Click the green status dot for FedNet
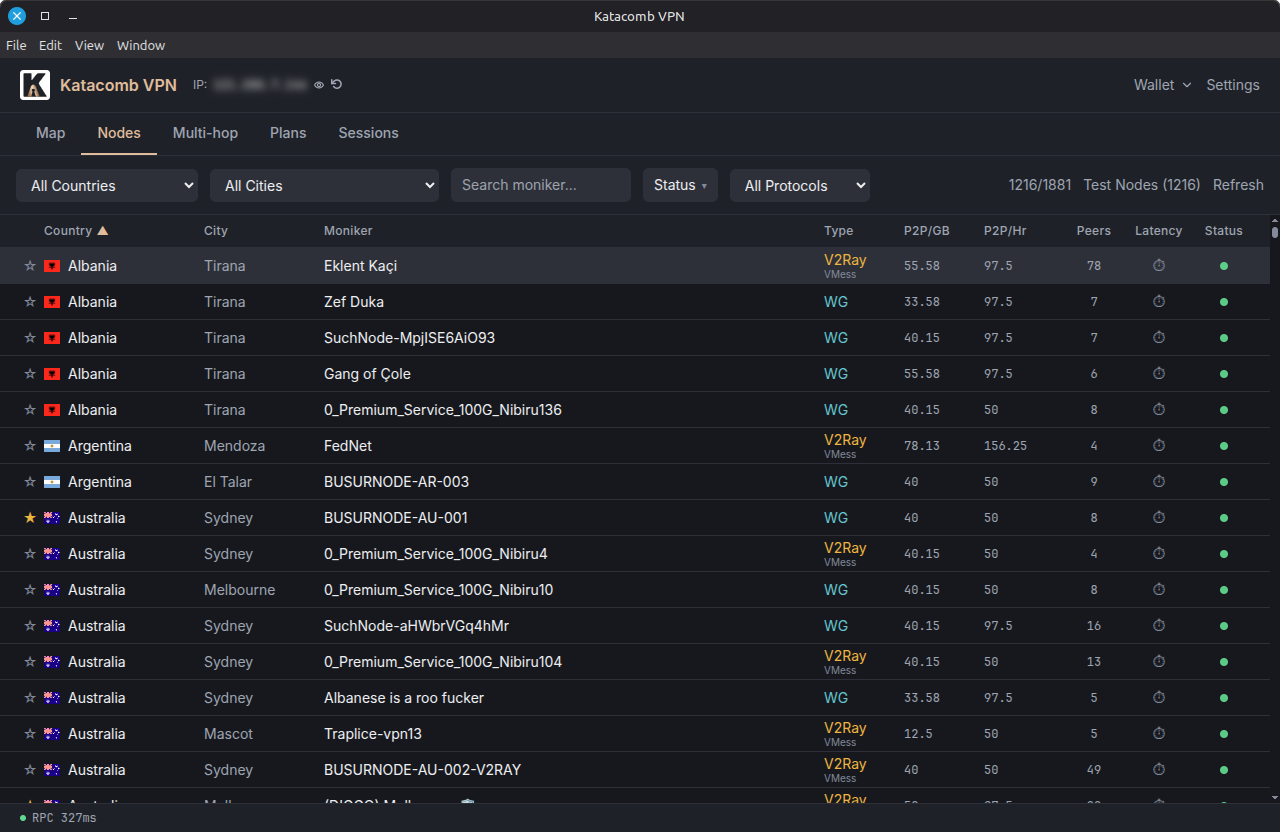The image size is (1280, 832). (x=1224, y=446)
